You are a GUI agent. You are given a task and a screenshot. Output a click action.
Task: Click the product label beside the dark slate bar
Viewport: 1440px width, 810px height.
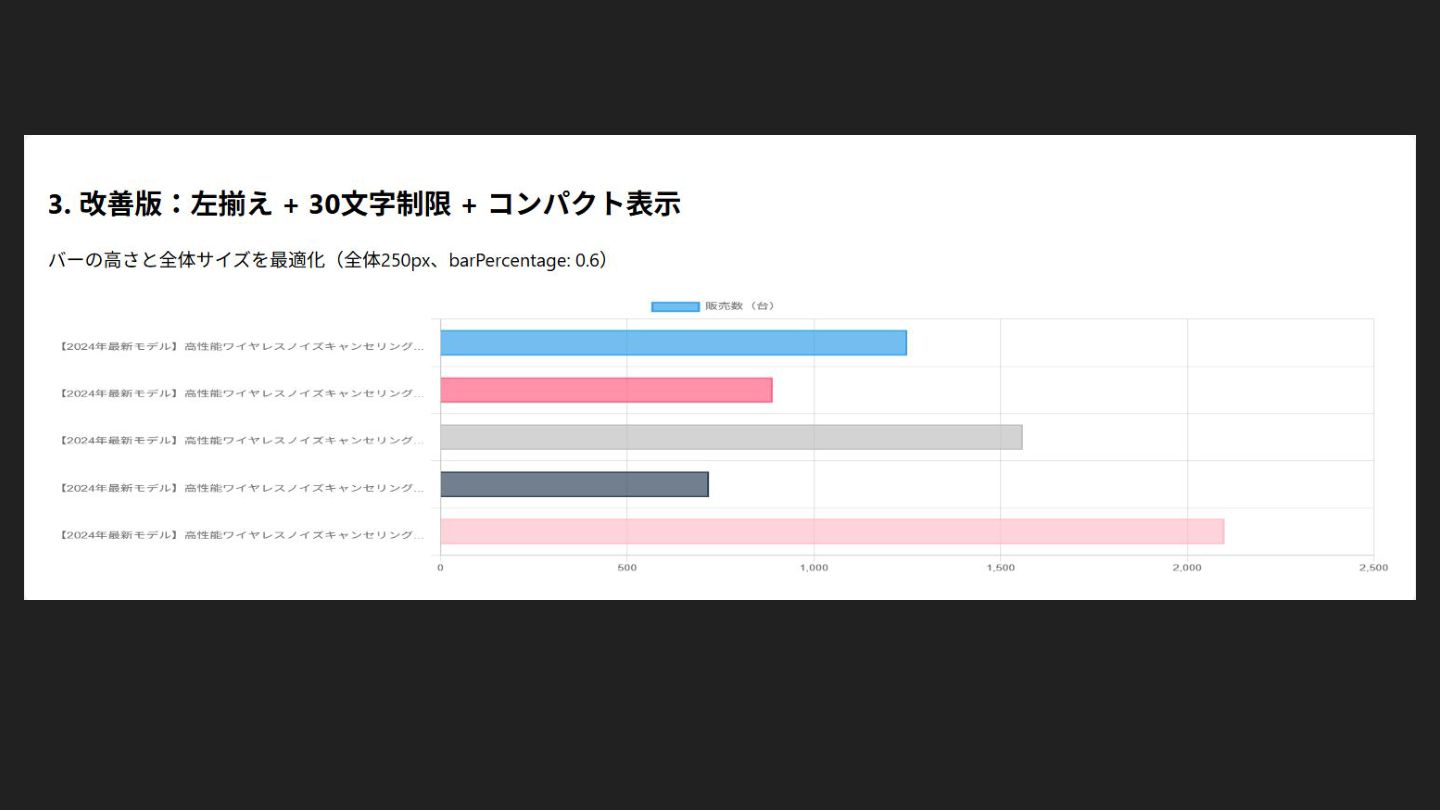pos(241,488)
